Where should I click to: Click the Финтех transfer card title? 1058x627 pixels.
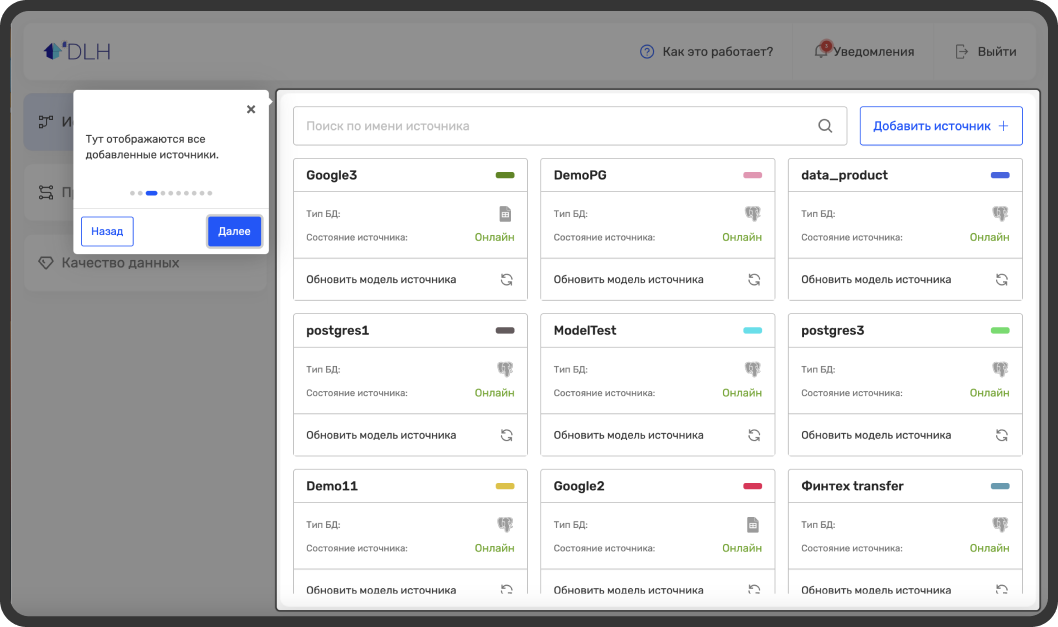[x=852, y=486]
